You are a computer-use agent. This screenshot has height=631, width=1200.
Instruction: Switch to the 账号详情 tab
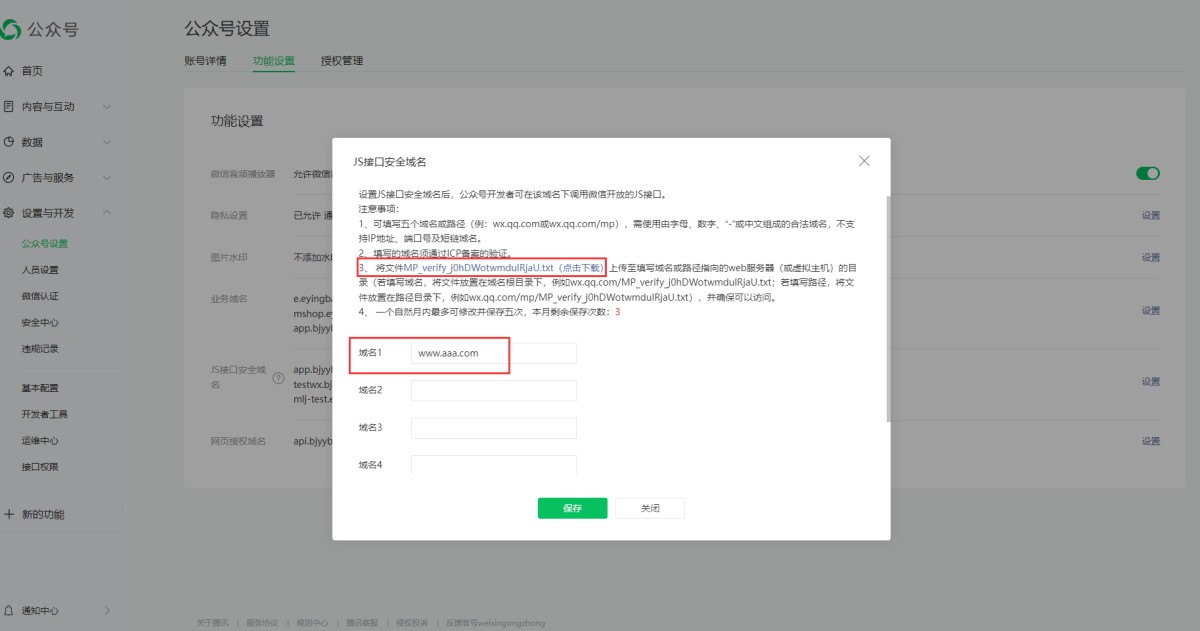tap(206, 61)
